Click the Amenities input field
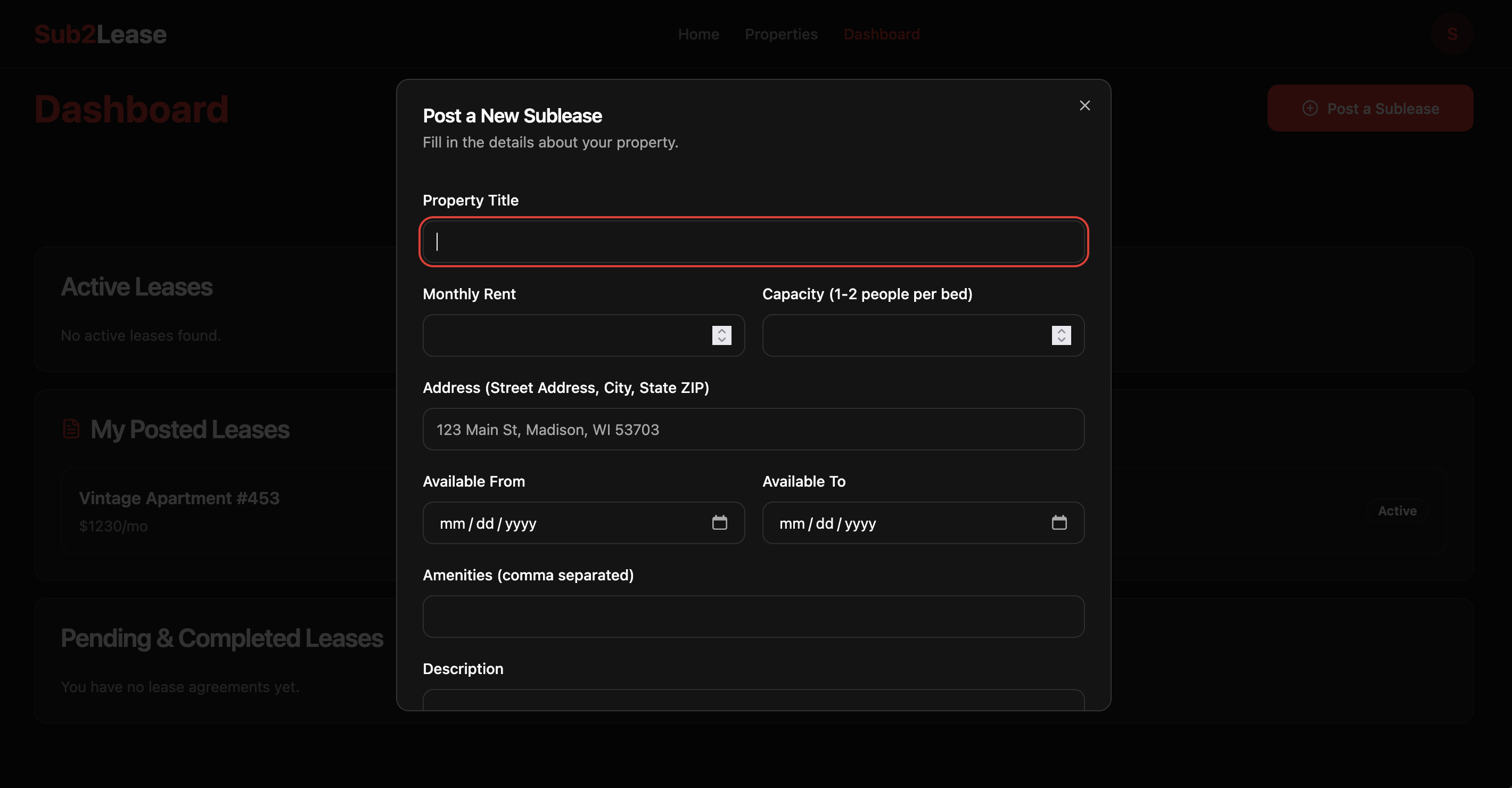 [x=753, y=617]
